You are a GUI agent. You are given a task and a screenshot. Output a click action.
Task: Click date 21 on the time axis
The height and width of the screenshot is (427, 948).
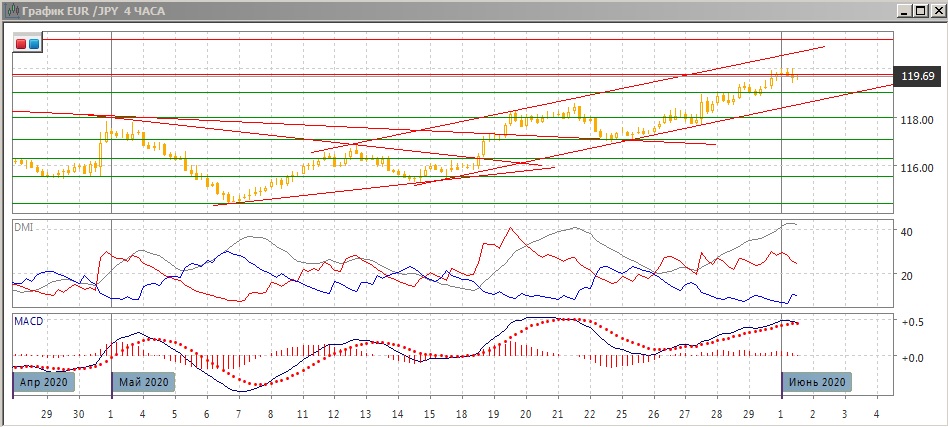point(557,413)
